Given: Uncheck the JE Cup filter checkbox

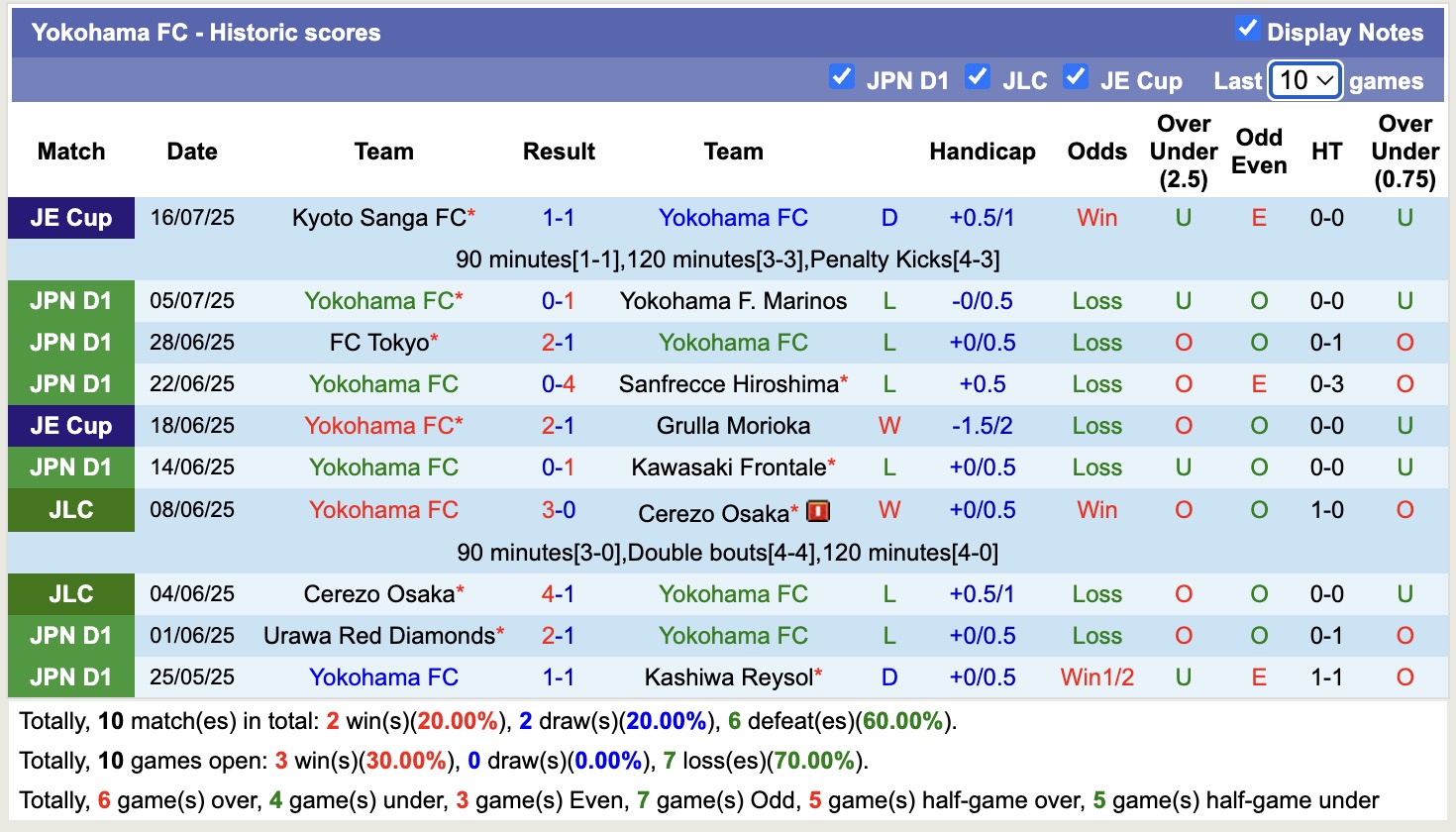Looking at the screenshot, I should point(1076,75).
